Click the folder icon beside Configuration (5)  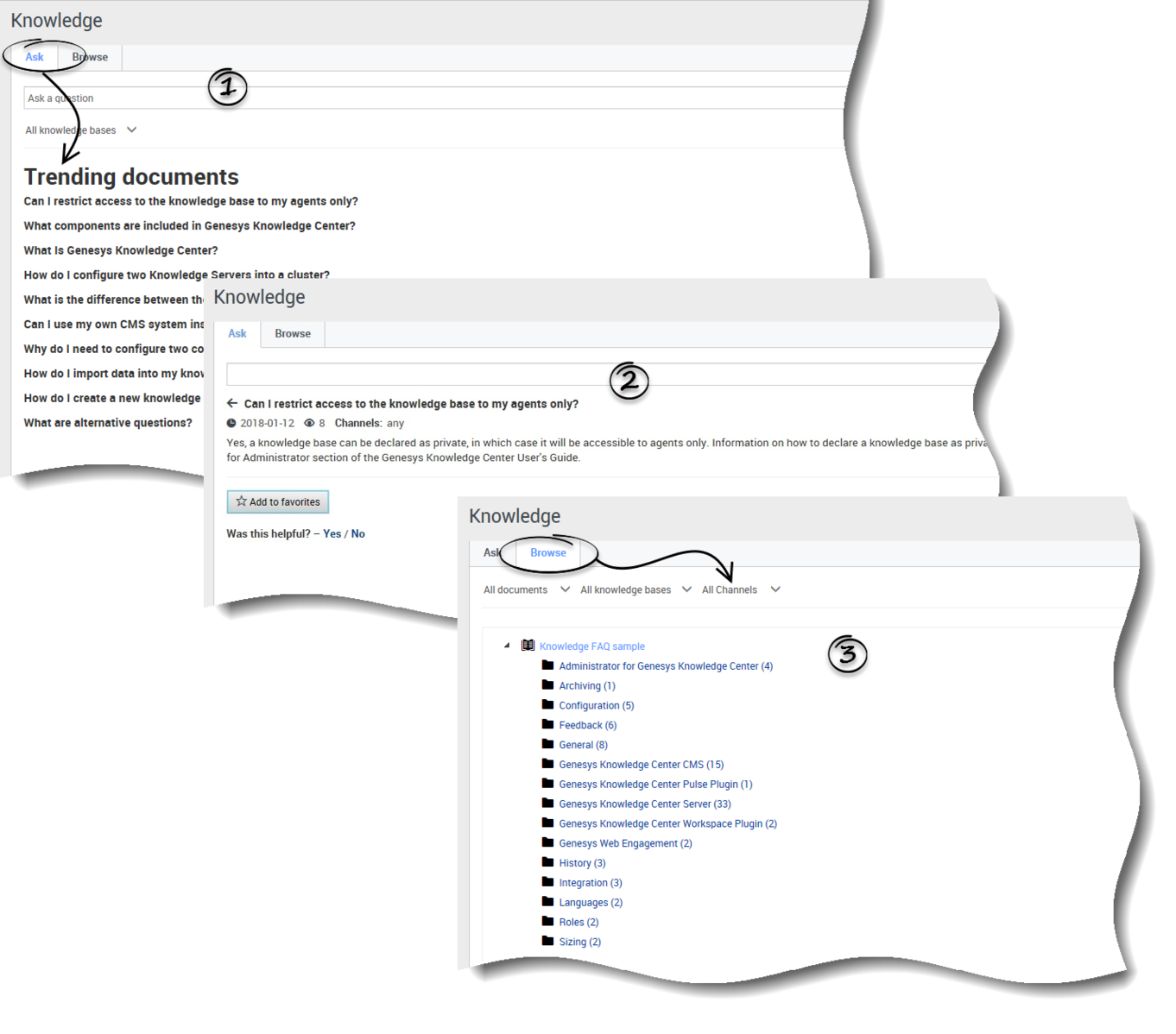547,705
